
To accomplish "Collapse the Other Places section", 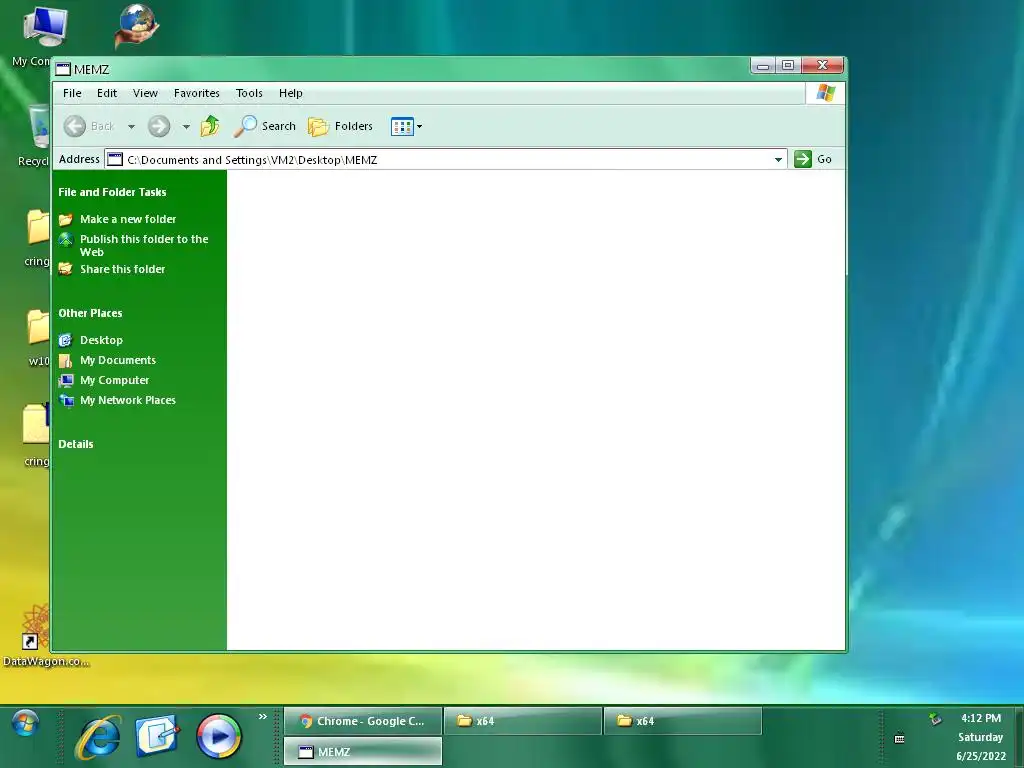I will pos(90,313).
